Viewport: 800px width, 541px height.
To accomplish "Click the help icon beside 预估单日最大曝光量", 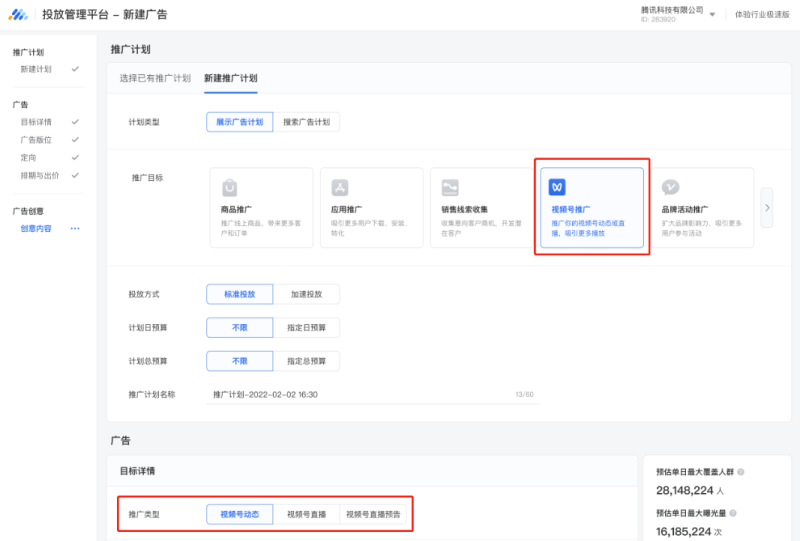I will click(x=734, y=513).
